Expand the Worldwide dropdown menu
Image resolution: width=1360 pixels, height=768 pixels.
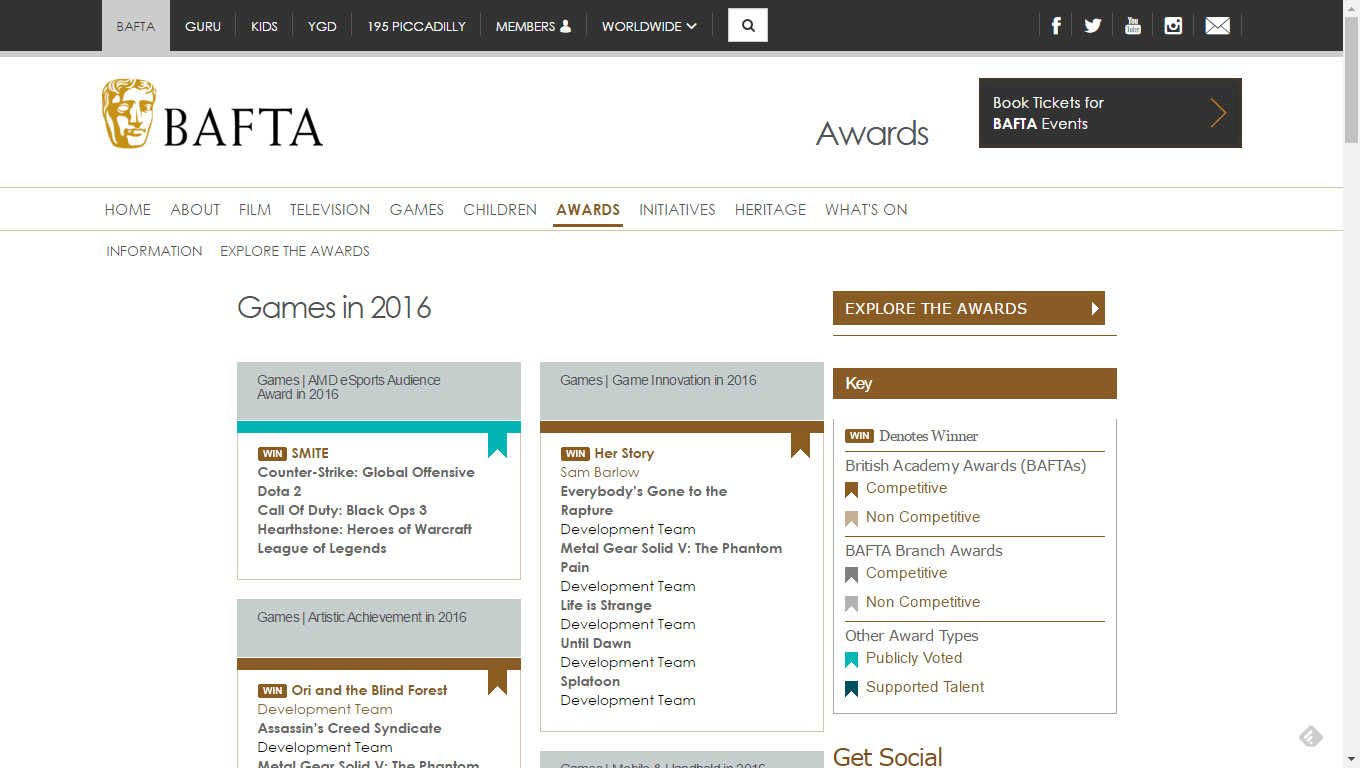(649, 26)
